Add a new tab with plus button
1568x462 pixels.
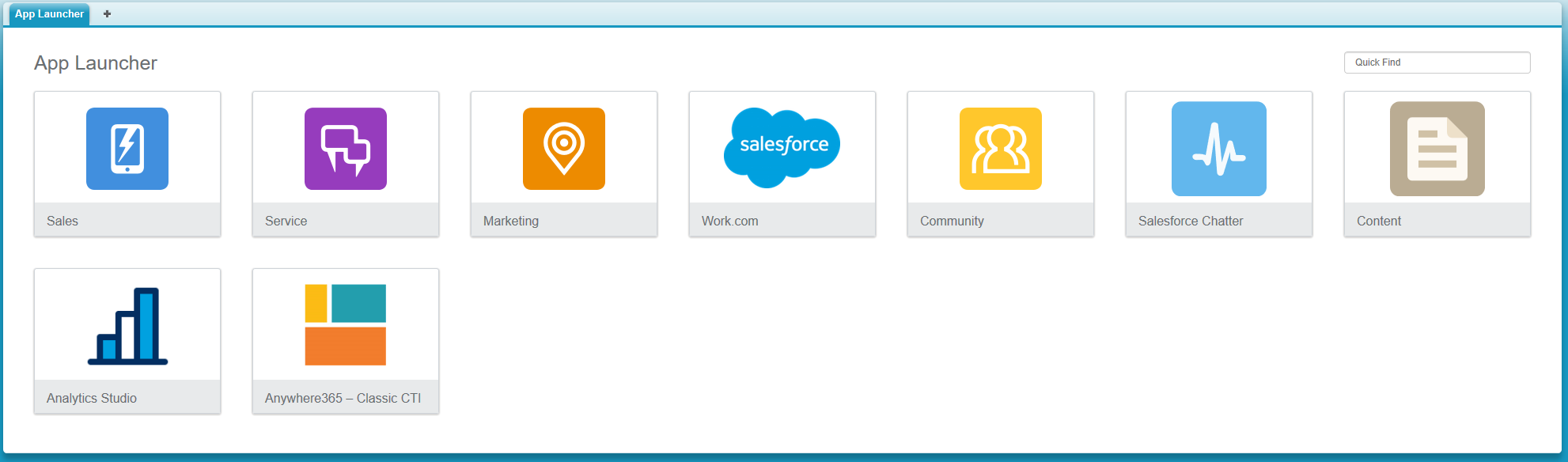pyautogui.click(x=107, y=14)
